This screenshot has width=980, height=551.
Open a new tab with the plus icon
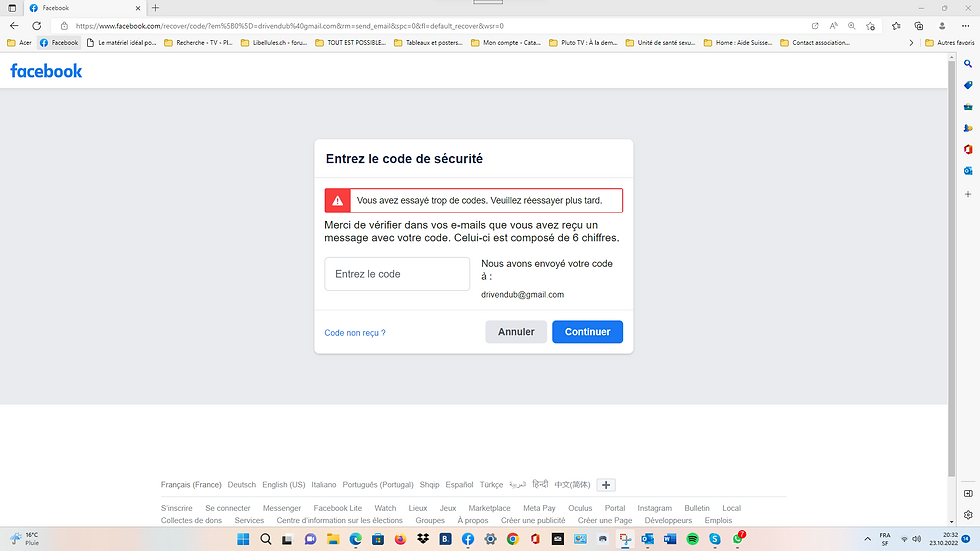[x=156, y=8]
